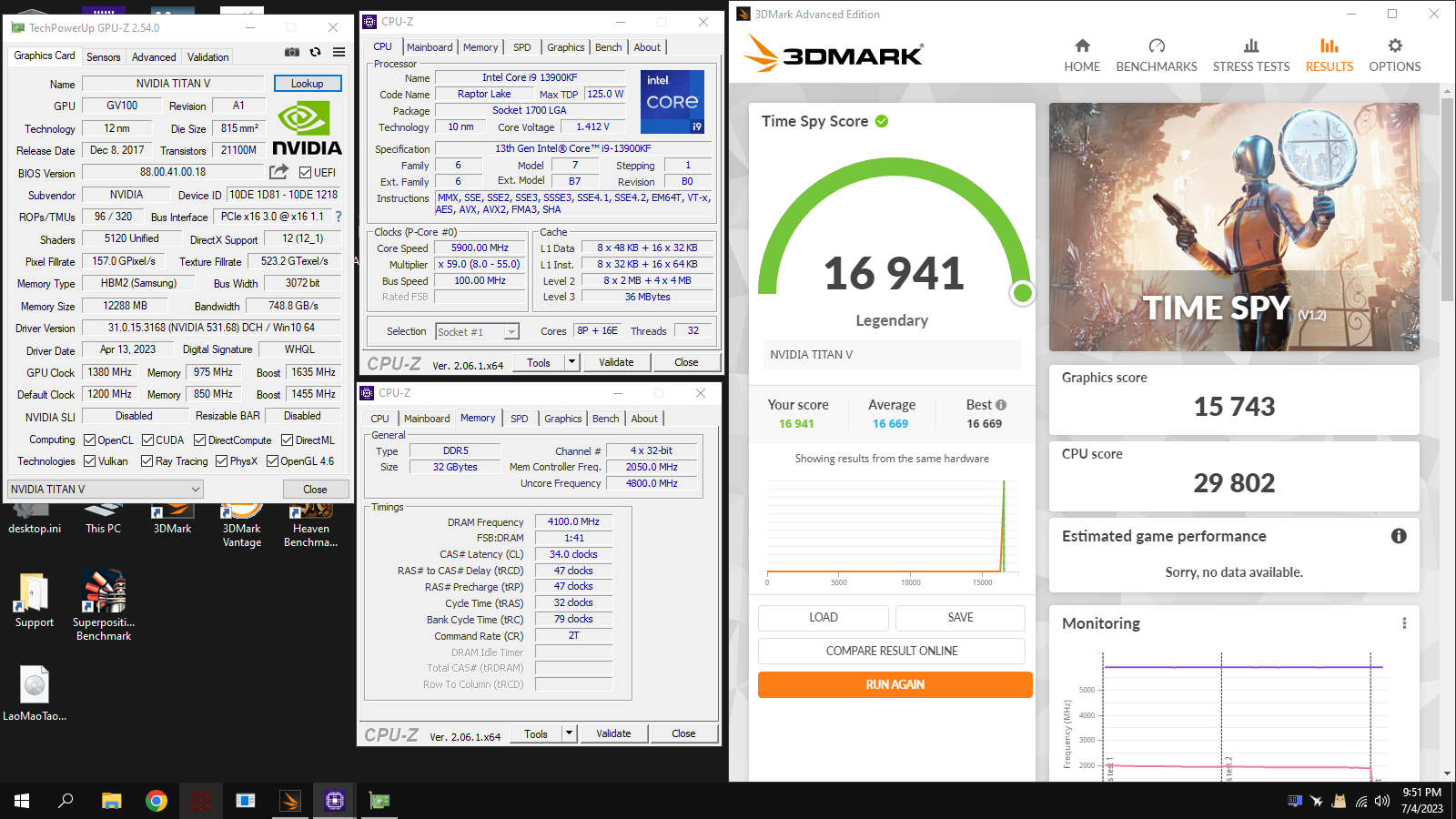This screenshot has width=1456, height=819.
Task: Toggle the DirectCompute checkbox
Action: tap(199, 440)
